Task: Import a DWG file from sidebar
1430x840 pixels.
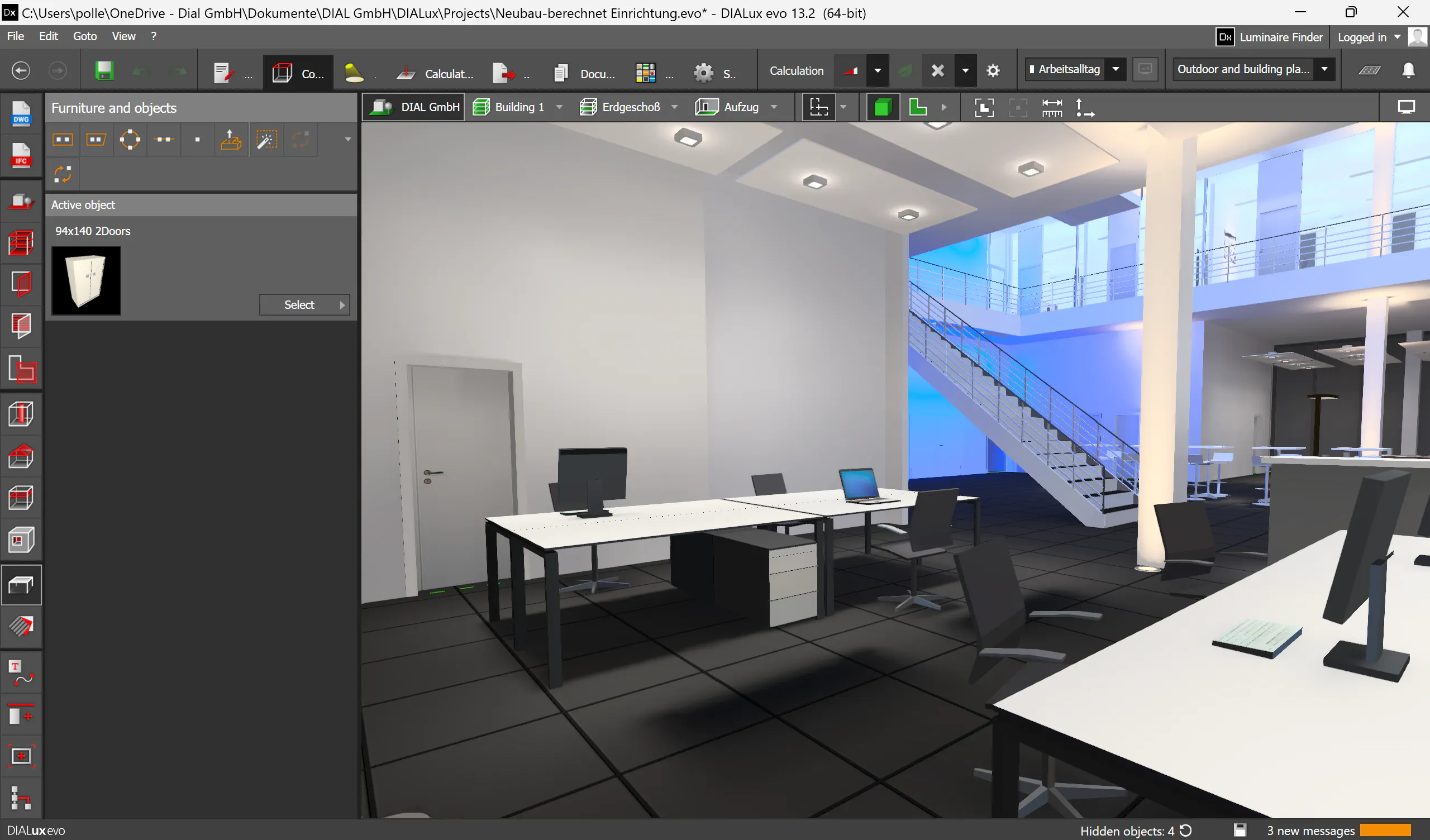Action: click(21, 113)
